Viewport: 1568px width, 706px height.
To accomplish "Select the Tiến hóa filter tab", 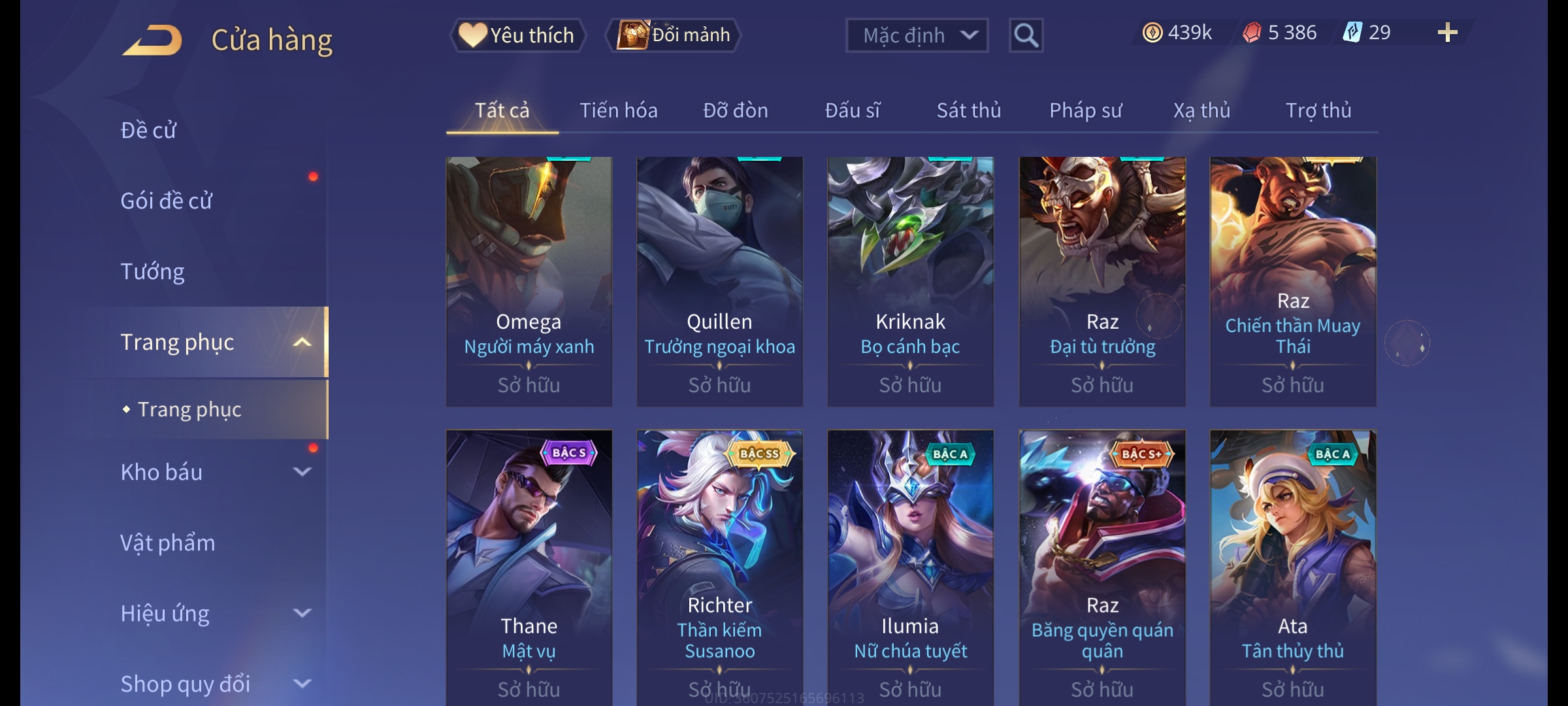I will (618, 110).
